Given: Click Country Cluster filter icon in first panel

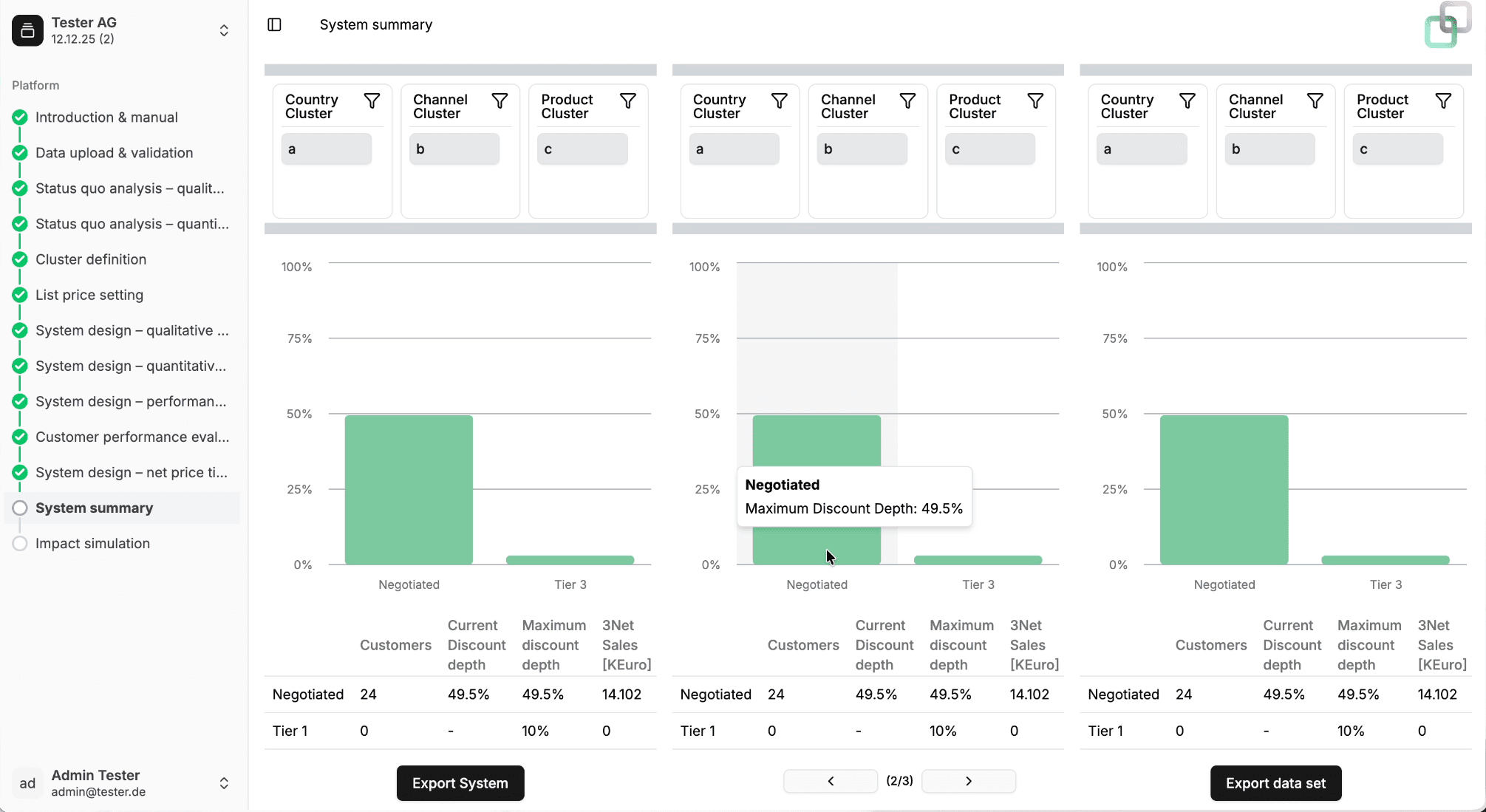Looking at the screenshot, I should click(x=372, y=100).
